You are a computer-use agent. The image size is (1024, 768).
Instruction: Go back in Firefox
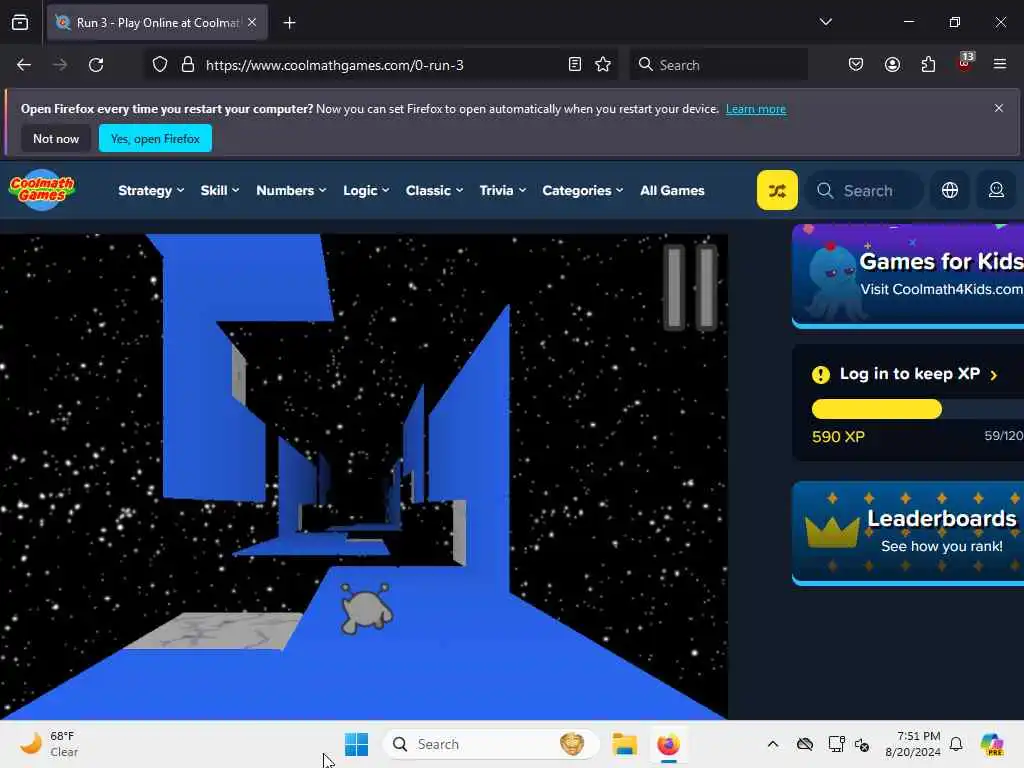point(24,65)
